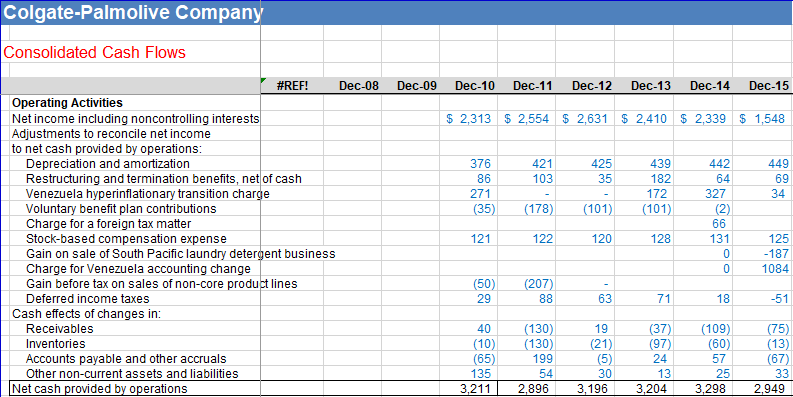Select the Deferred income taxes row label
The height and width of the screenshot is (397, 793).
(87, 299)
